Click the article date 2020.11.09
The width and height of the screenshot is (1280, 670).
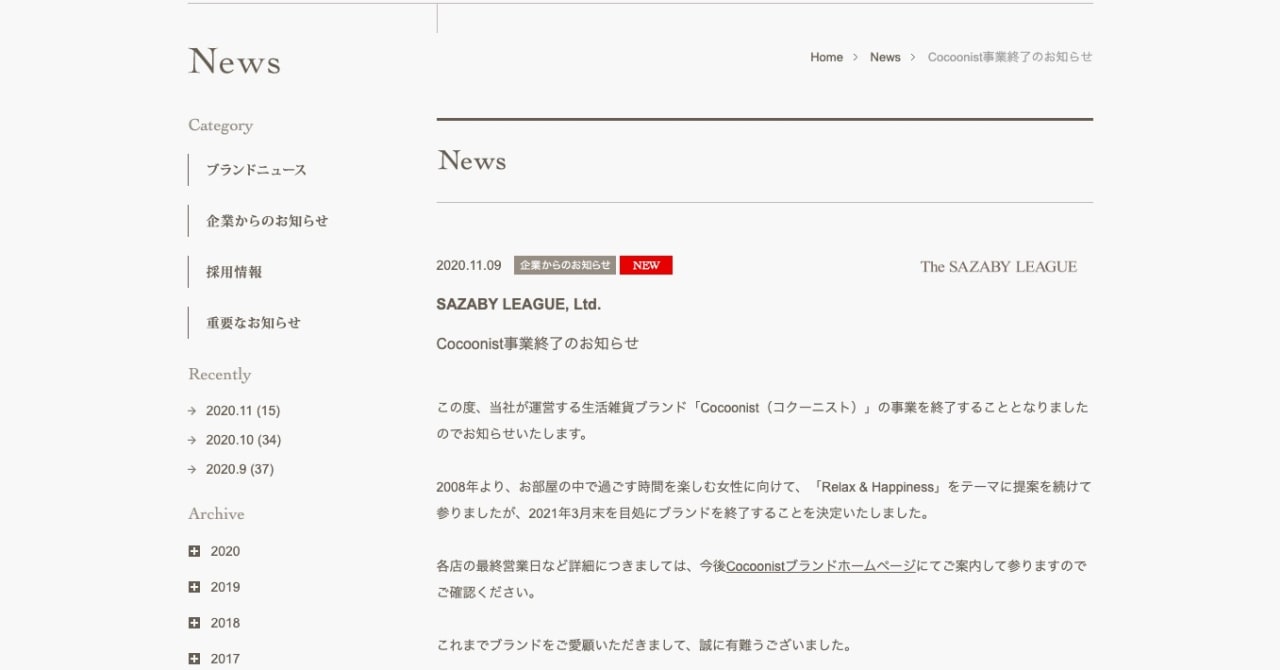469,265
